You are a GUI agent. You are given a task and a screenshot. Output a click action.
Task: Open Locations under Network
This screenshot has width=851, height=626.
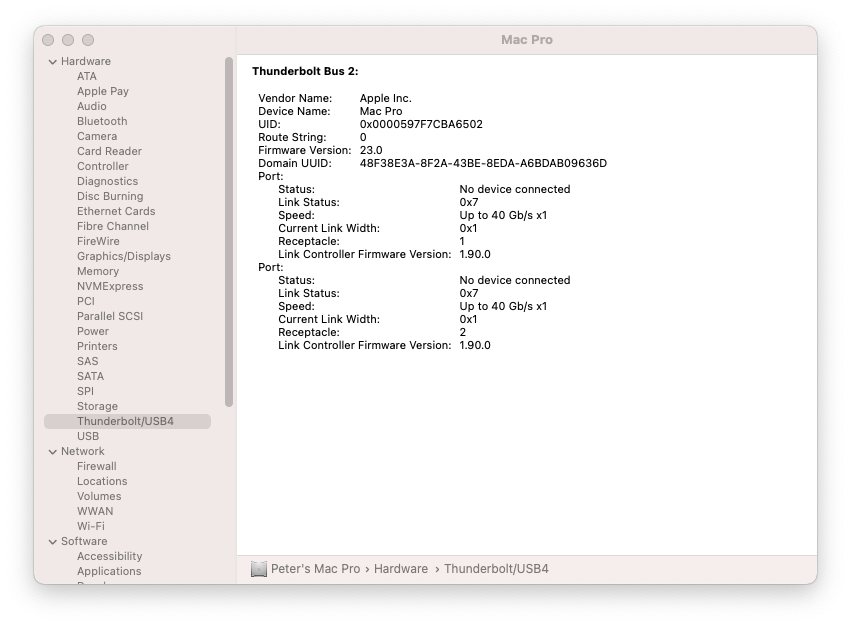click(x=102, y=482)
